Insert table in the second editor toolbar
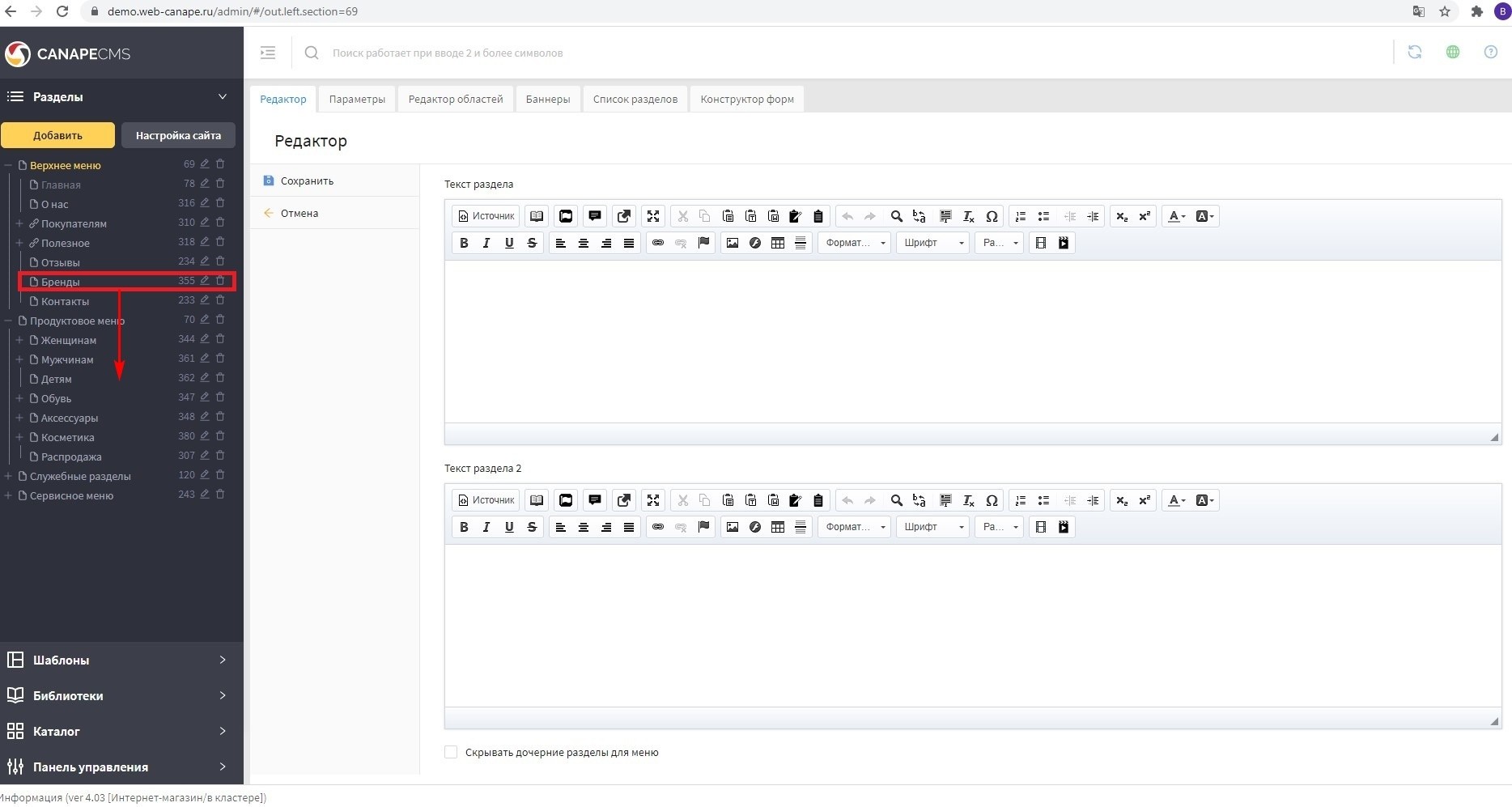The width and height of the screenshot is (1512, 807). 778,527
